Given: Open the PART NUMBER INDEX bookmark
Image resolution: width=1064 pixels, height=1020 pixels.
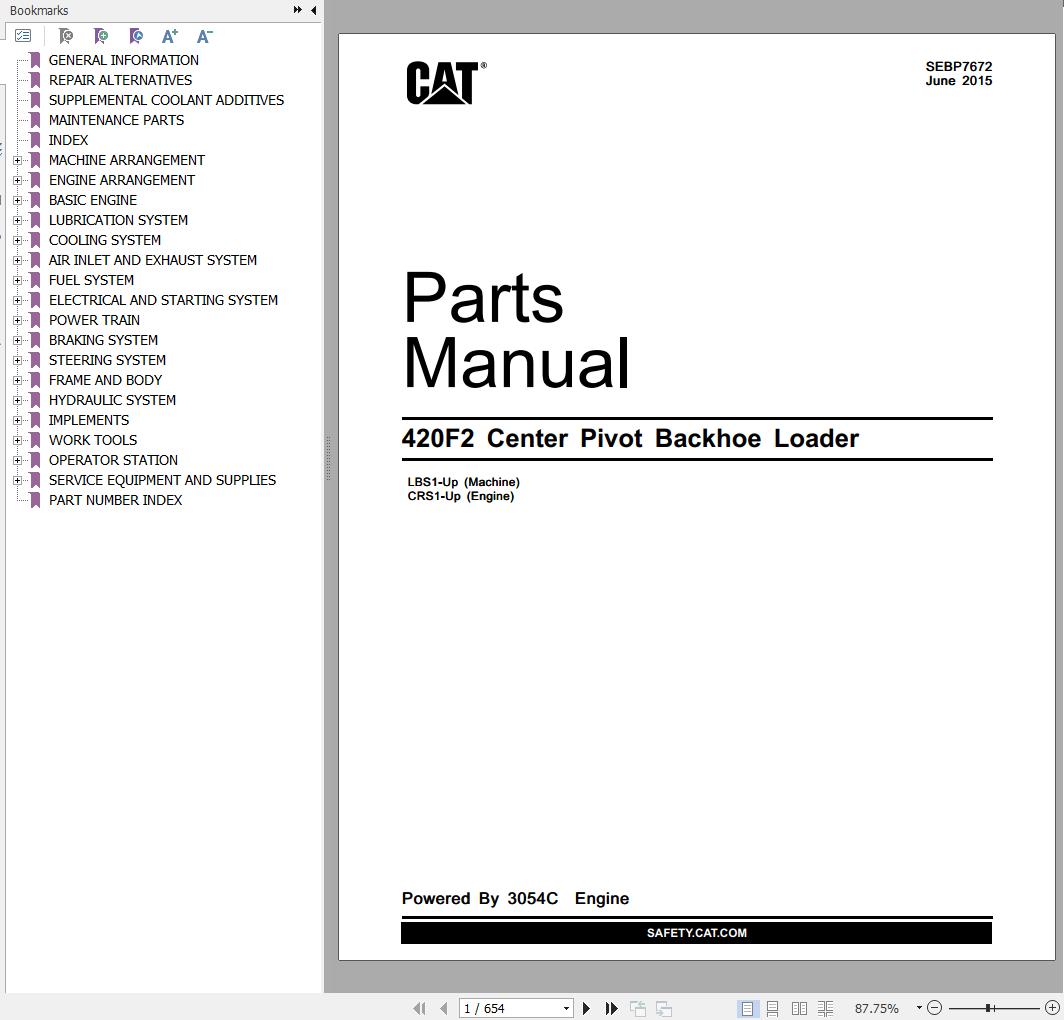Looking at the screenshot, I should coord(115,500).
